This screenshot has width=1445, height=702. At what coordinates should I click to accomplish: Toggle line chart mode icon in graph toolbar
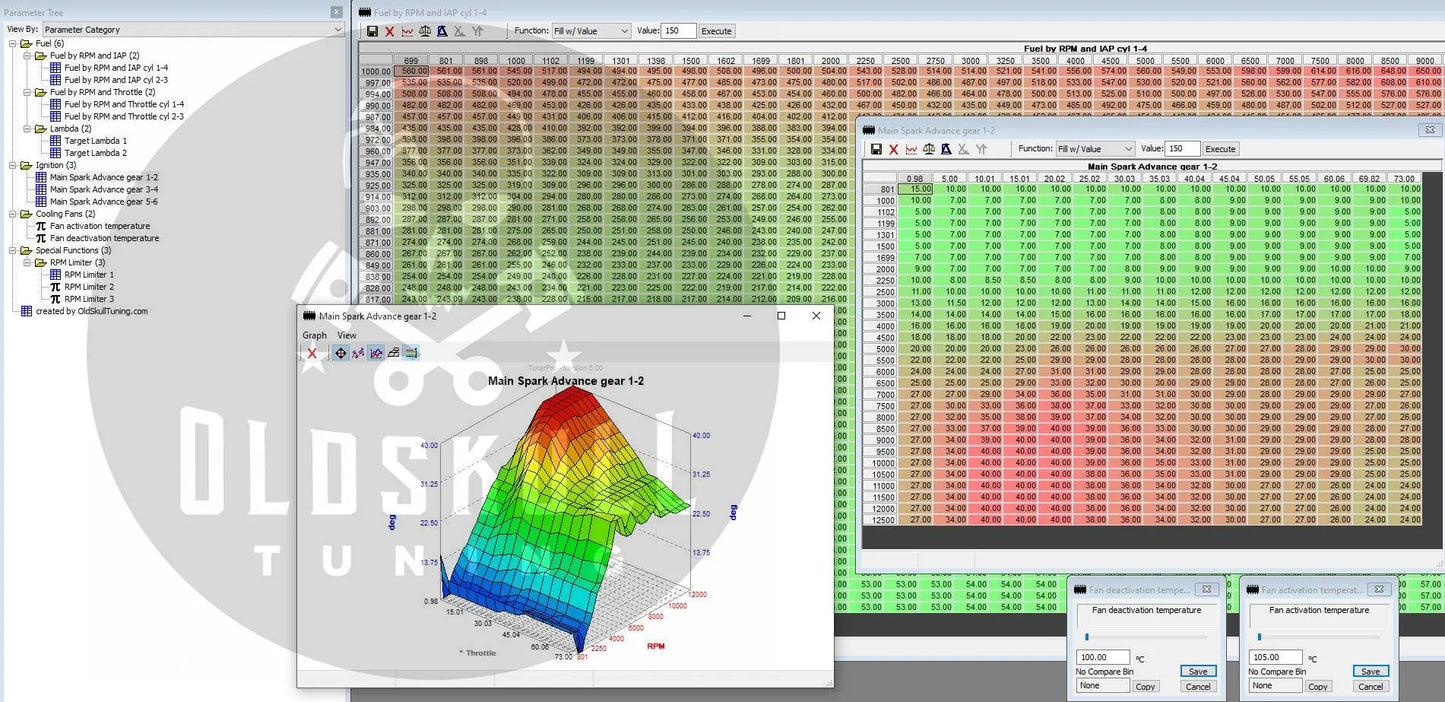point(358,353)
